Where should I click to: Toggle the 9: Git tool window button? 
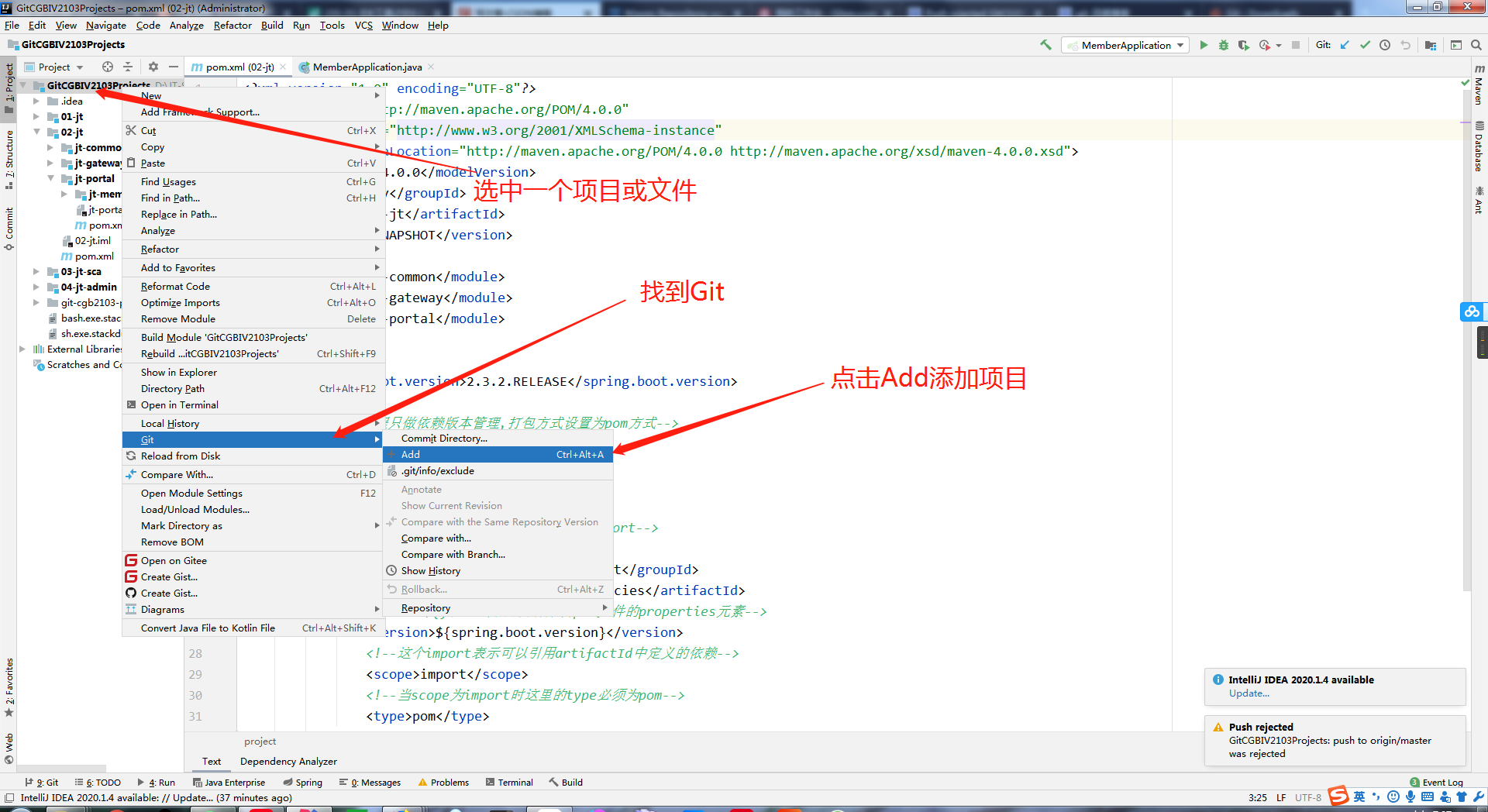(x=42, y=783)
